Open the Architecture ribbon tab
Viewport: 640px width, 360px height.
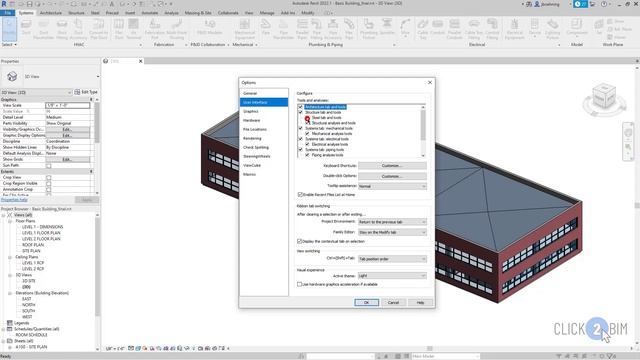pos(51,13)
